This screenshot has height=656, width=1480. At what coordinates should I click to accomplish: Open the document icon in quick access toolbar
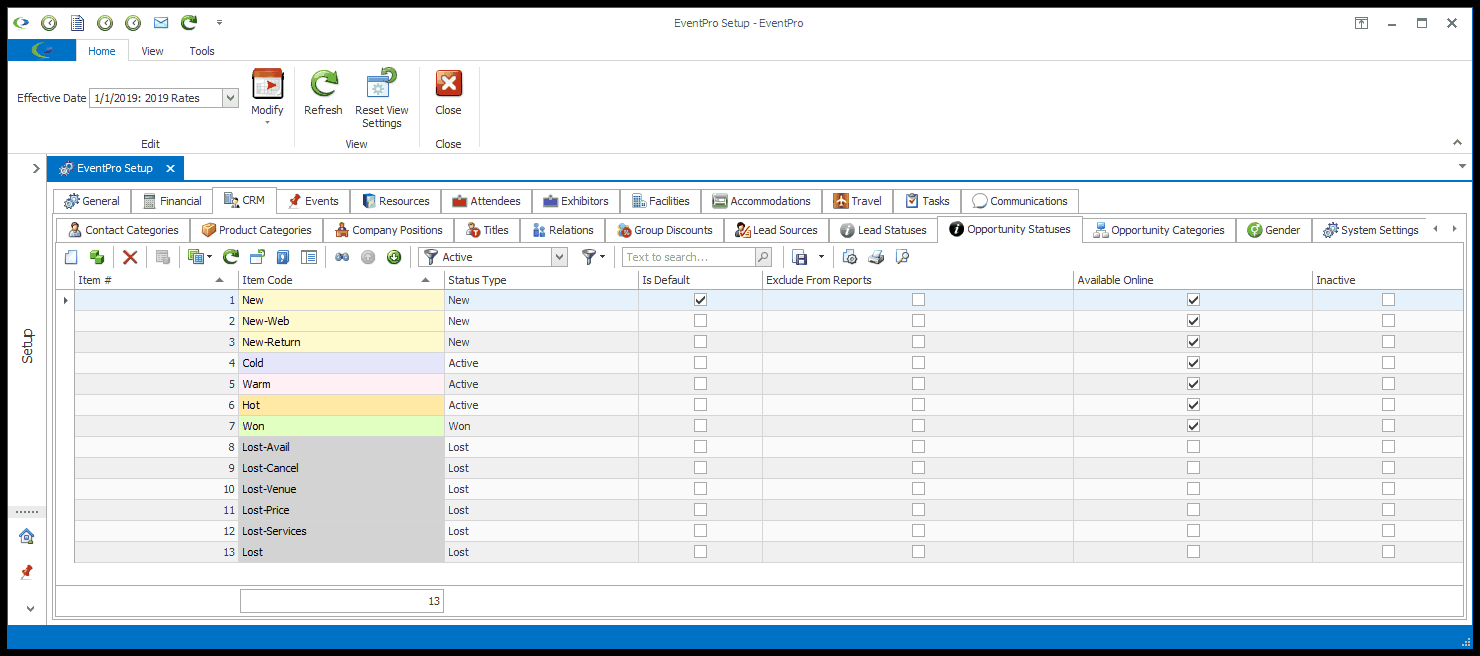click(x=77, y=23)
